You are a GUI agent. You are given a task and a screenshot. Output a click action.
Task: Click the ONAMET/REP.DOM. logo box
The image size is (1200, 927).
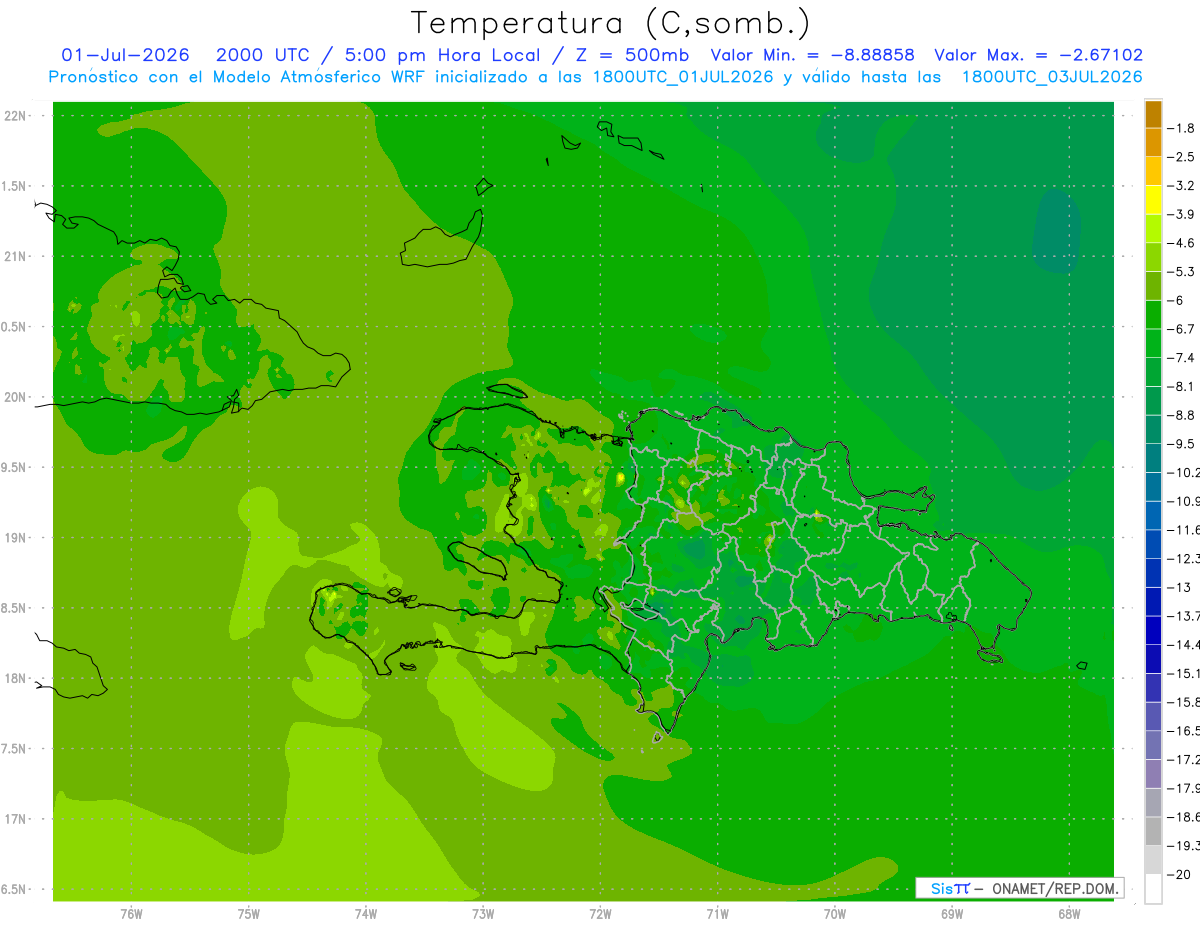click(1019, 888)
